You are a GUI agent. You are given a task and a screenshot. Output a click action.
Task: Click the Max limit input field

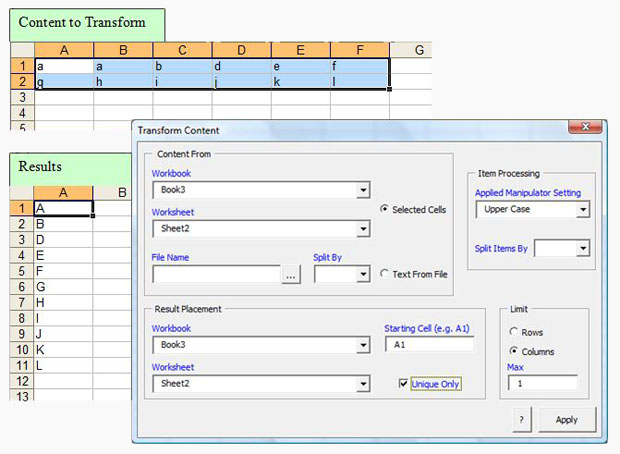(x=541, y=383)
